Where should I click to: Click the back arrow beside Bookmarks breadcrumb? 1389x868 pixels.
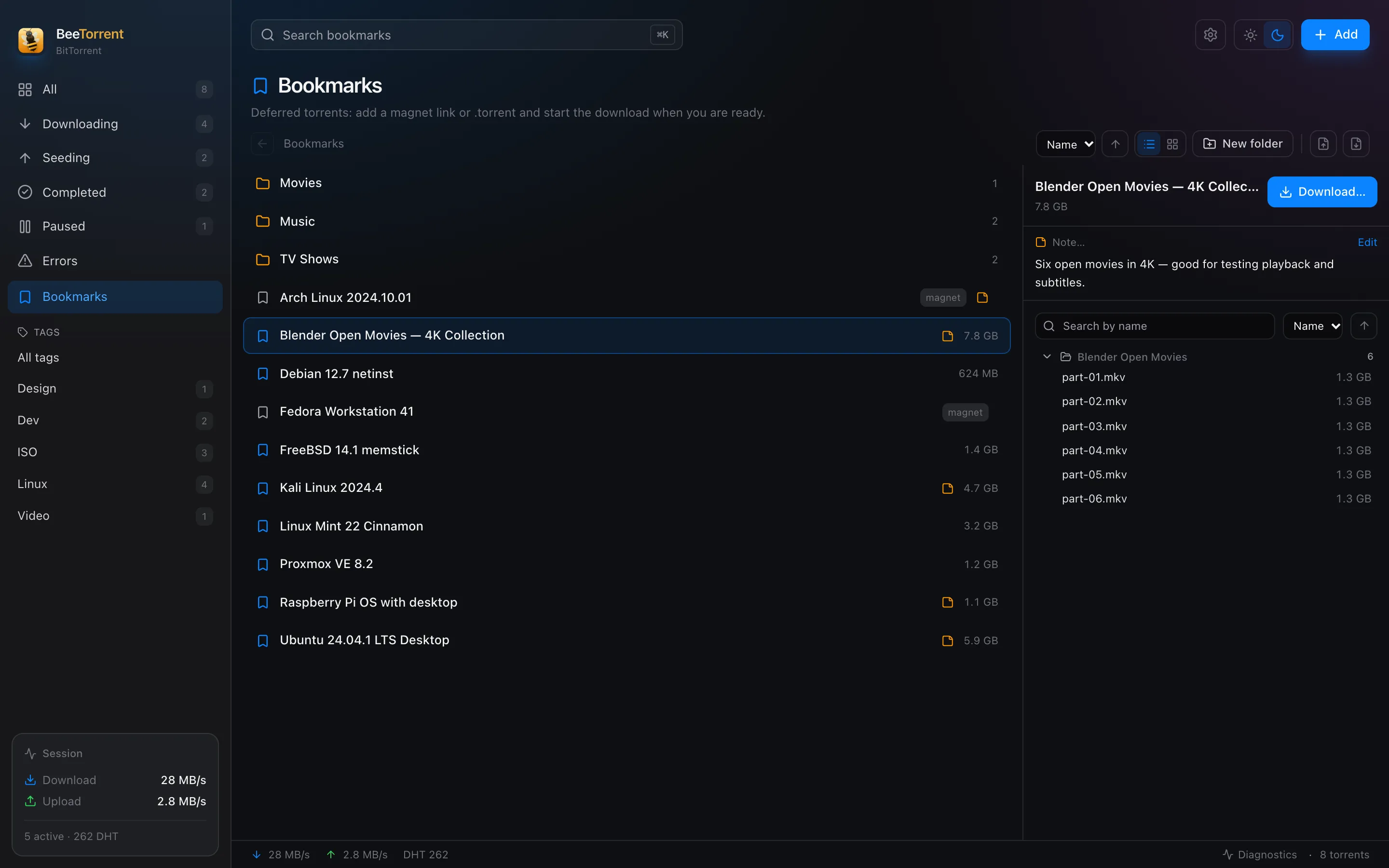click(262, 144)
